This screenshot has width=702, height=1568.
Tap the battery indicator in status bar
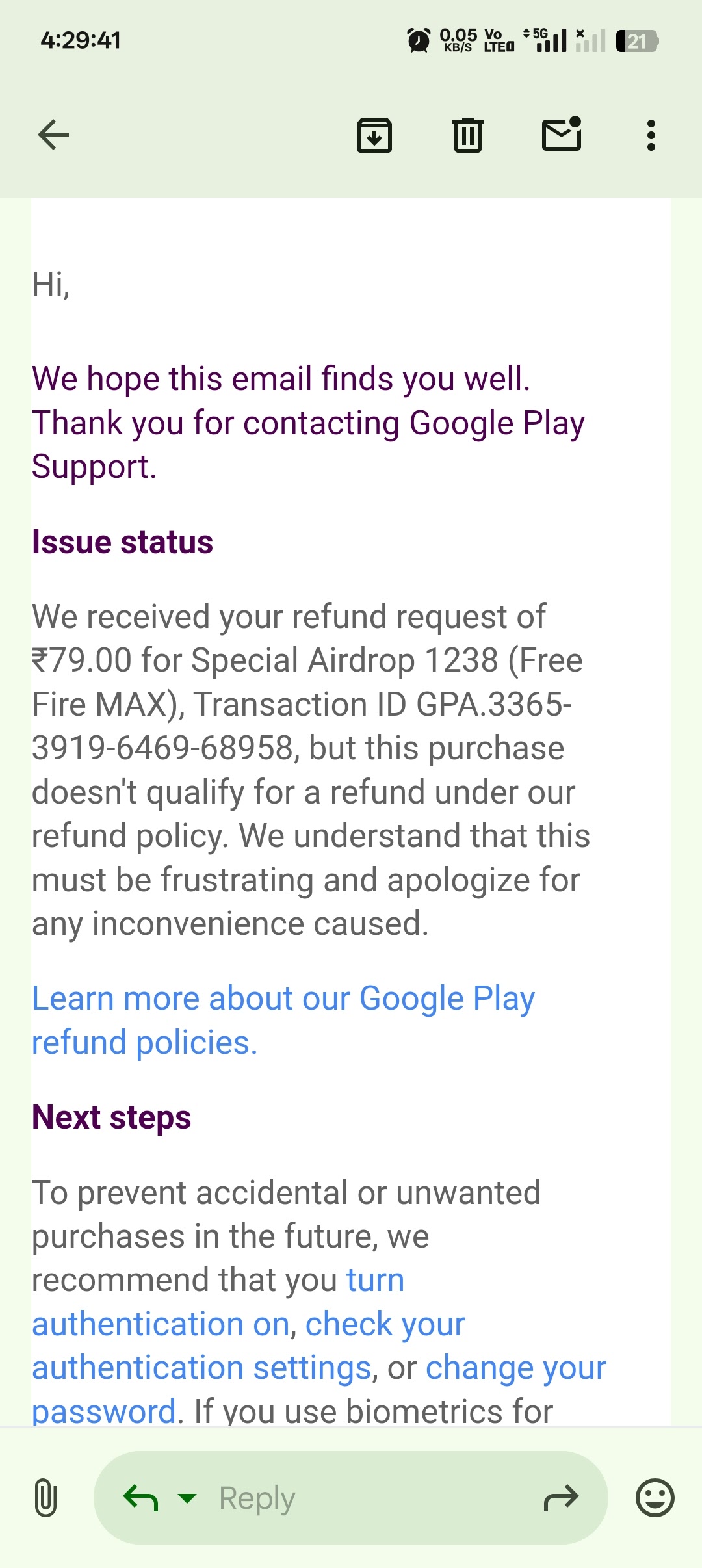[637, 41]
